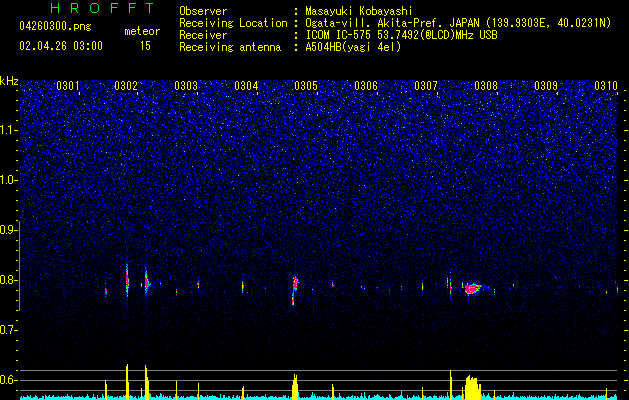Image resolution: width=629 pixels, height=400 pixels.
Task: Click the 0.7 kHz frequency label
Action: 7,330
